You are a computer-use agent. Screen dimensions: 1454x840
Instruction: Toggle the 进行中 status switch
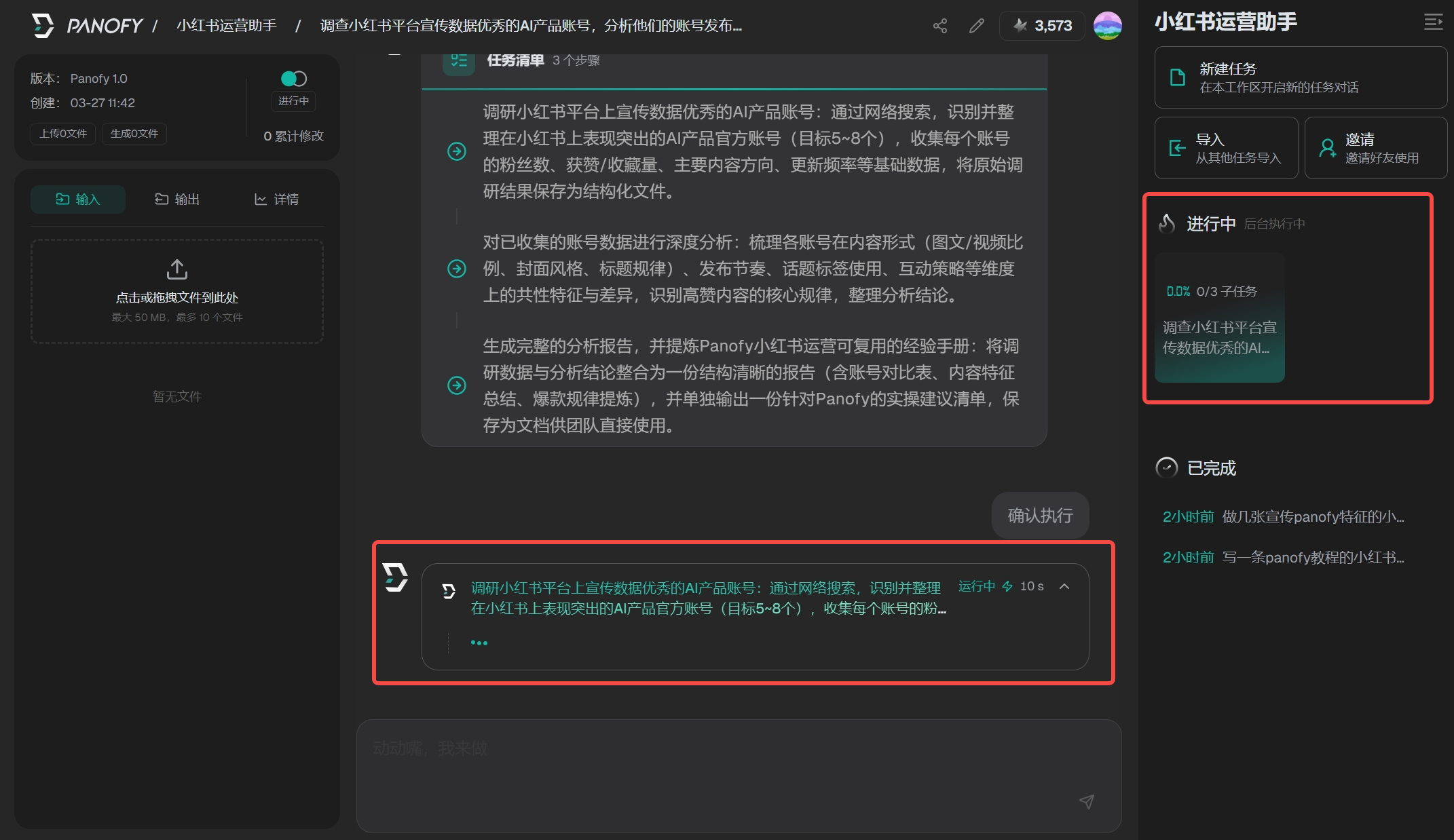click(x=294, y=79)
